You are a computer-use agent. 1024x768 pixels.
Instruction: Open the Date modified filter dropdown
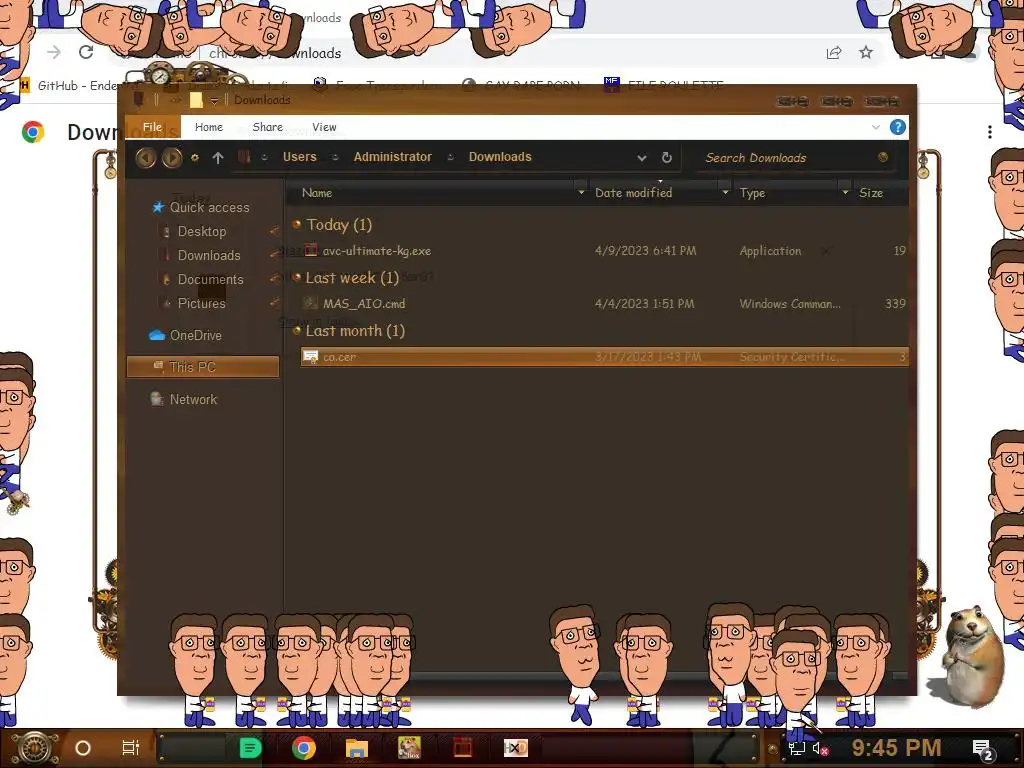[725, 193]
